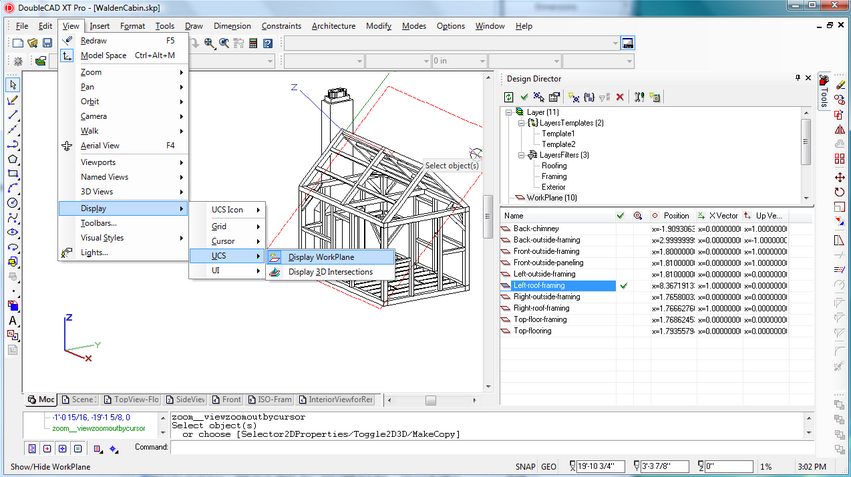Pick the Text tool letter A
Screen dimensions: 851x477
coord(13,320)
